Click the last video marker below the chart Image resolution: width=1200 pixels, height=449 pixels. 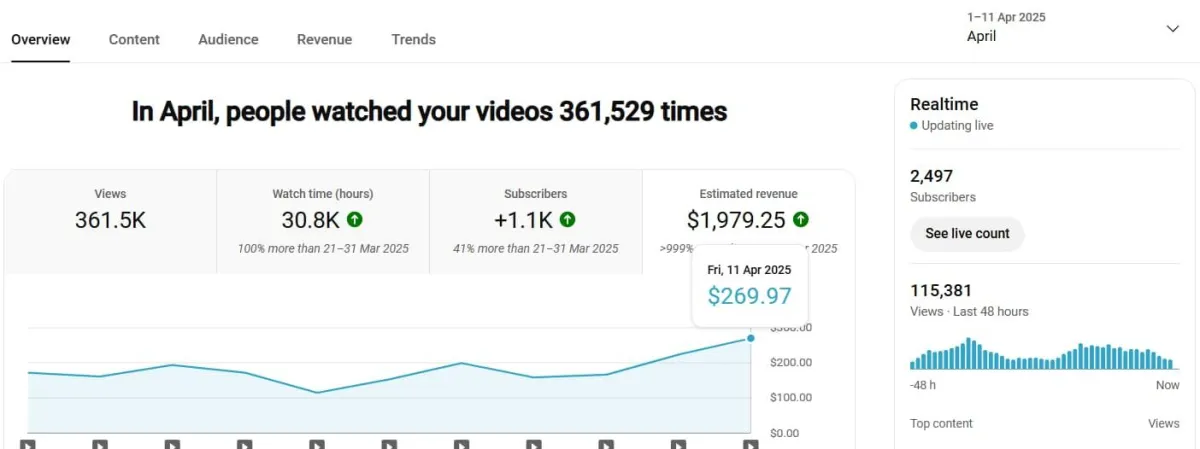[751, 443]
